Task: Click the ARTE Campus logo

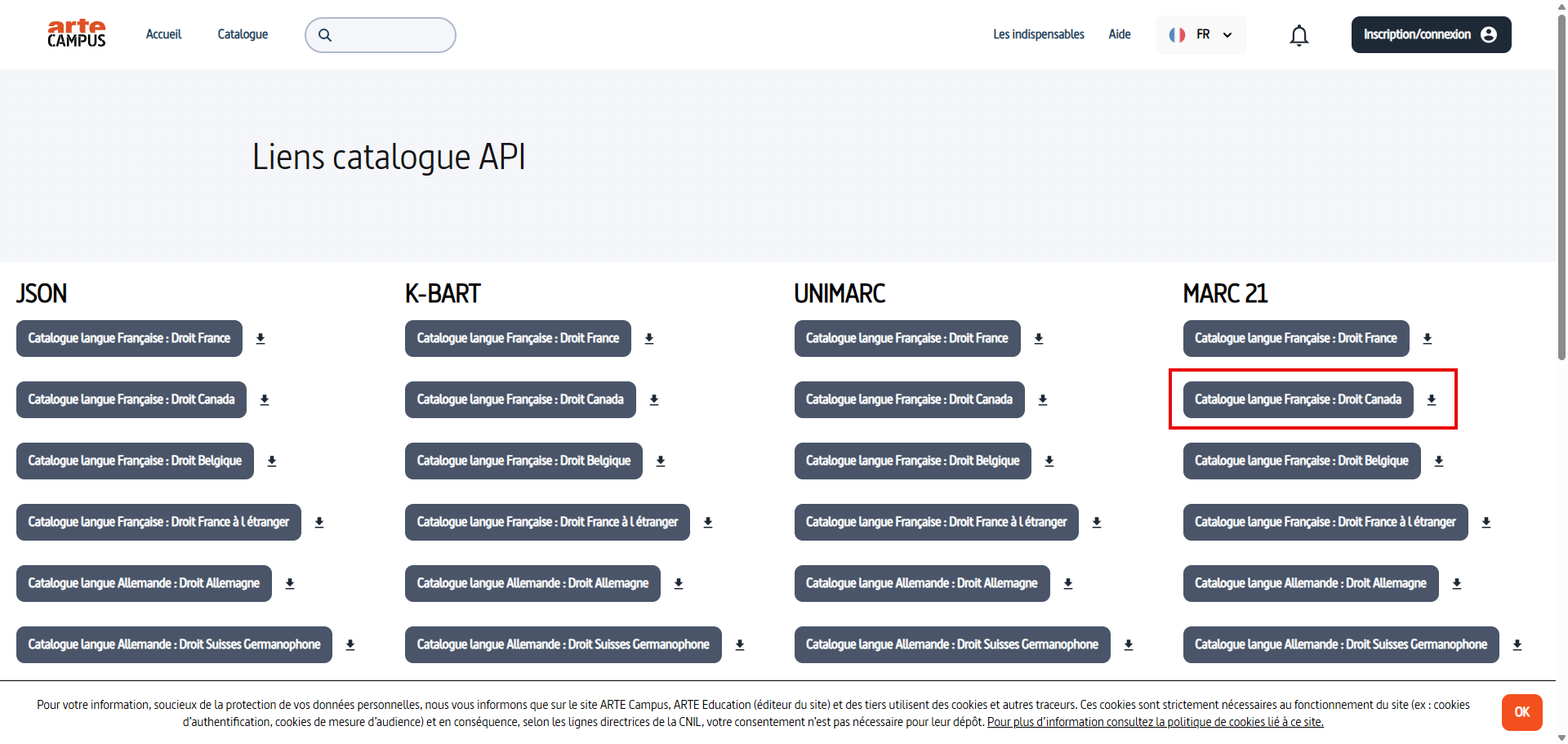Action: click(x=77, y=34)
